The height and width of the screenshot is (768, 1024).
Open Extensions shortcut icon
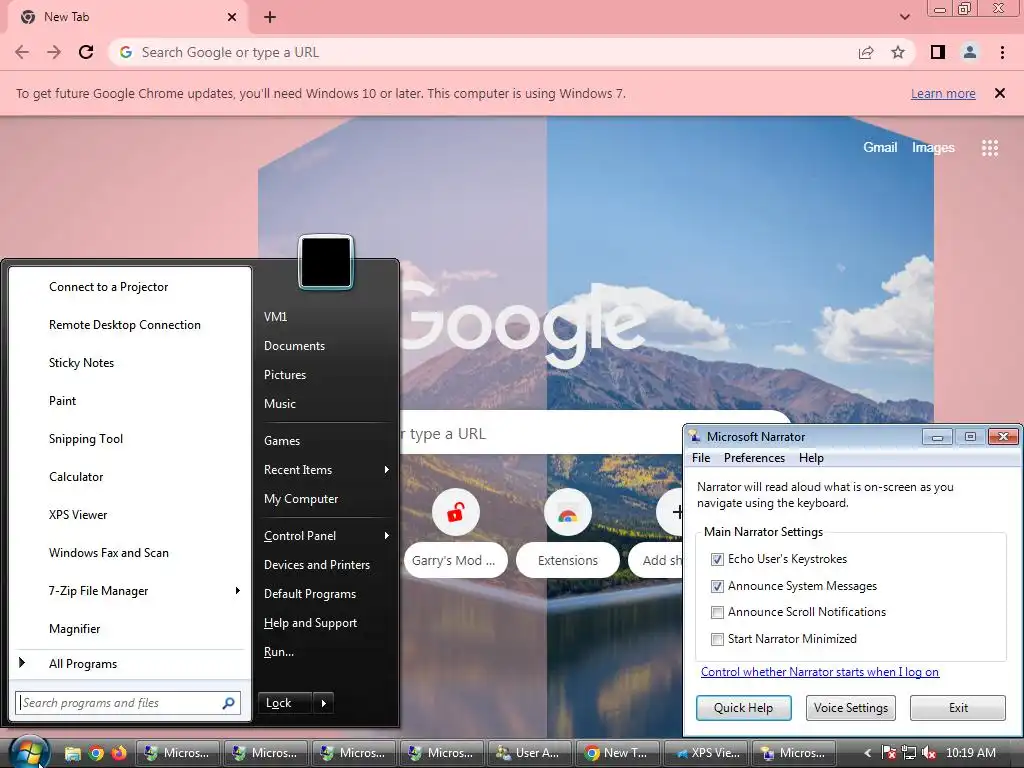click(x=568, y=512)
